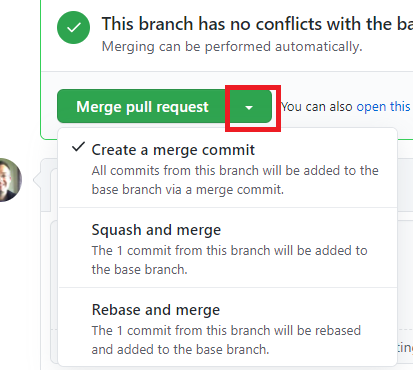Follow the "open this" link
The image size is (413, 370).
[x=383, y=107]
